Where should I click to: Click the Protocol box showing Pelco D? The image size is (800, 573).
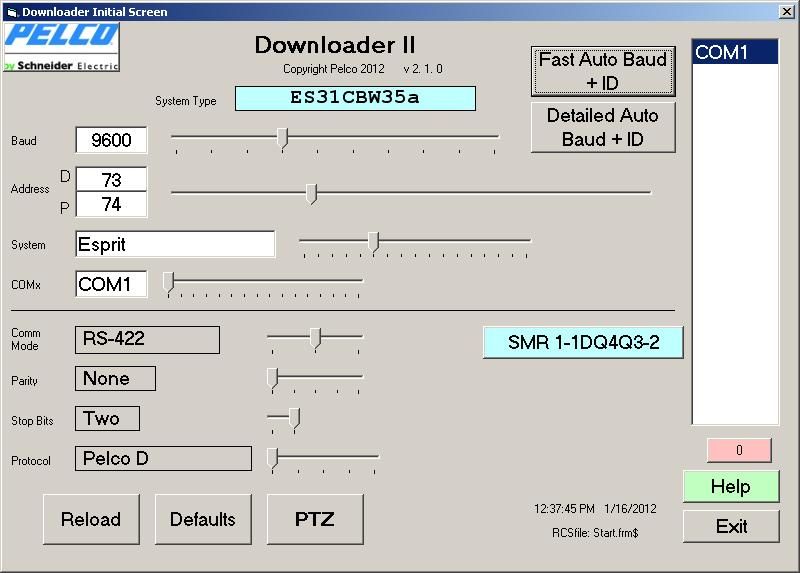coord(163,458)
